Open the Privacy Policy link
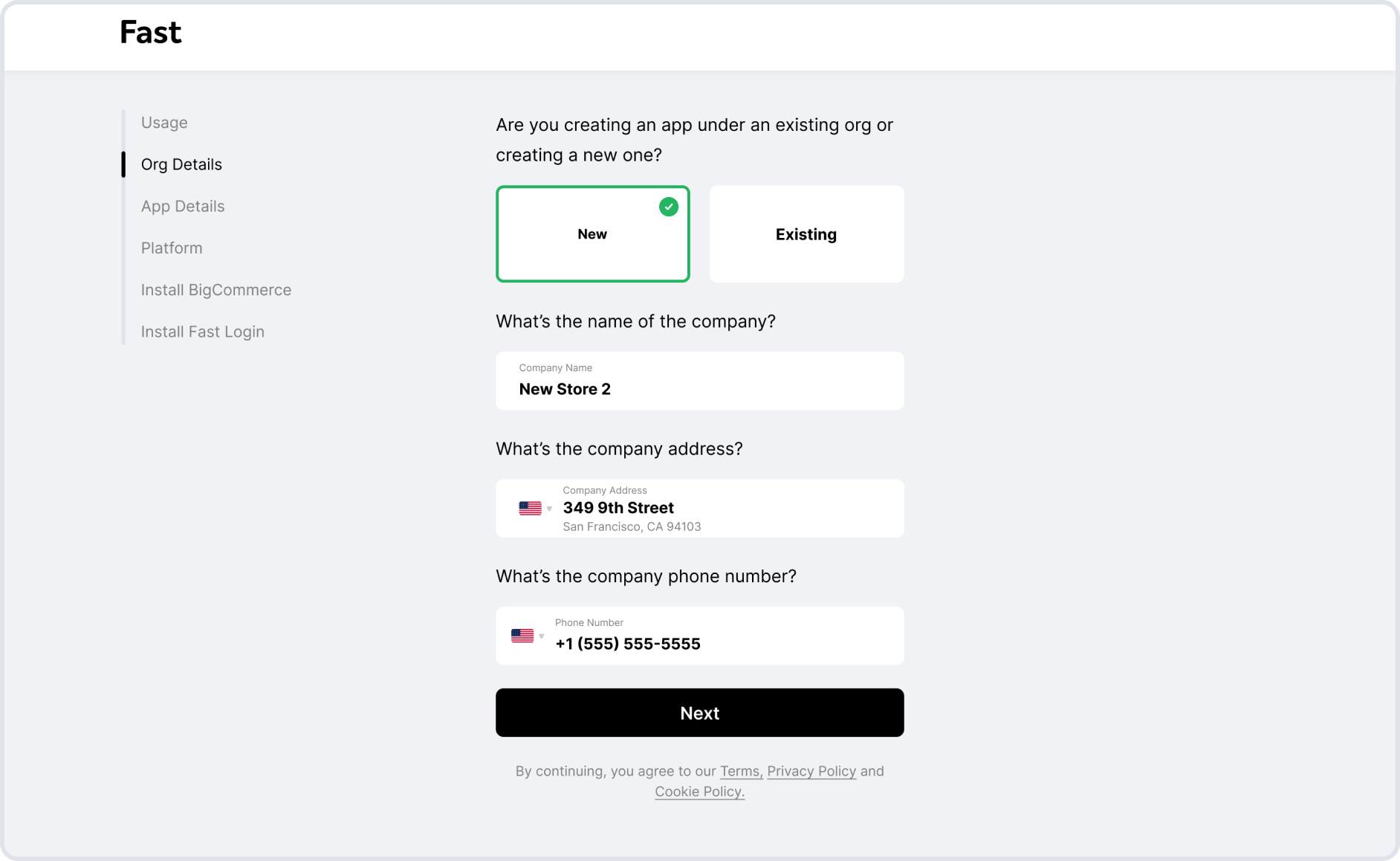Viewport: 1400px width, 861px height. 811,771
